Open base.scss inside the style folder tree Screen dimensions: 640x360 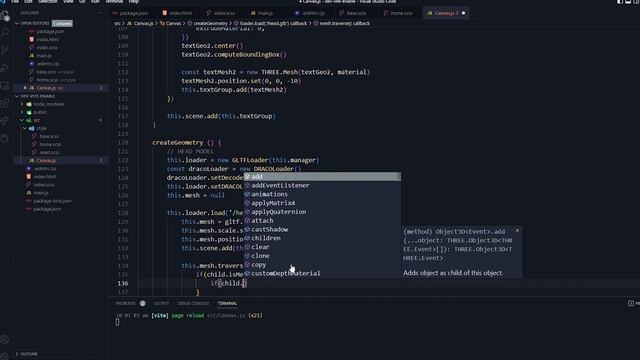49,136
